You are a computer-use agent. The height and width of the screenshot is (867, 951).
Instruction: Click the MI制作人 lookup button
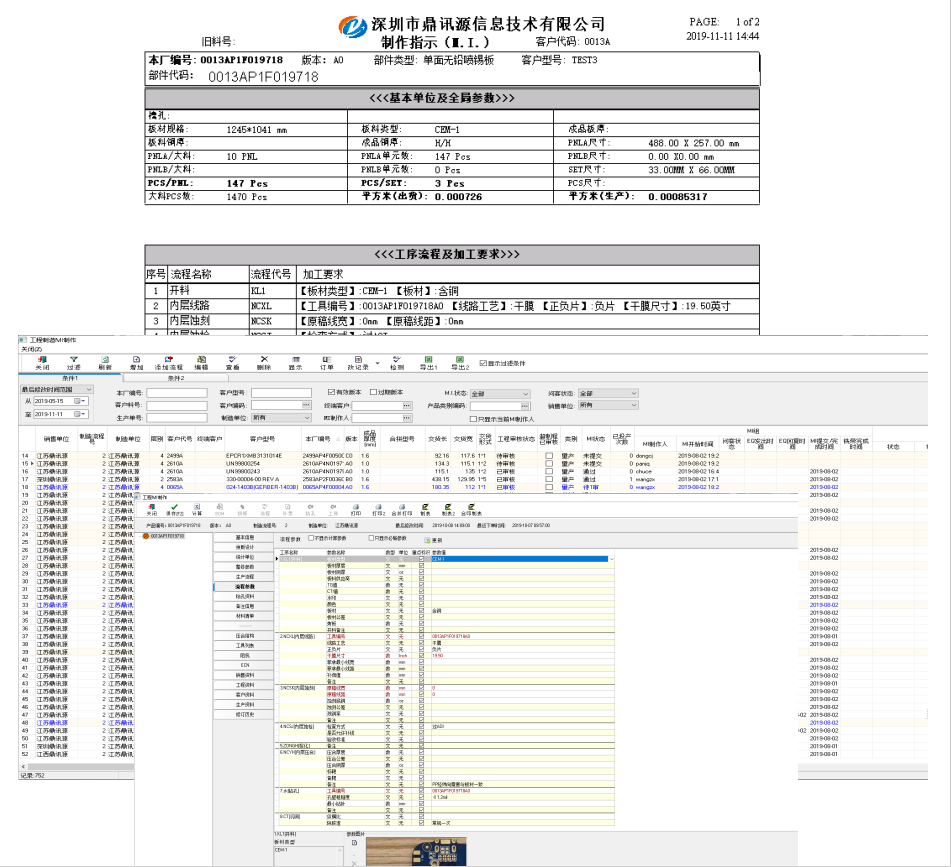coord(407,418)
